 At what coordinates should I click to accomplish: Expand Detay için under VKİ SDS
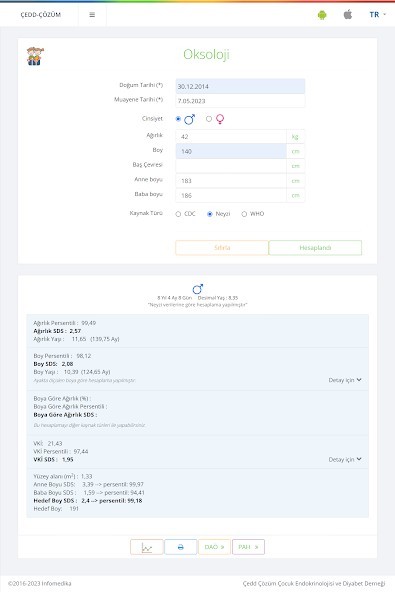click(345, 459)
